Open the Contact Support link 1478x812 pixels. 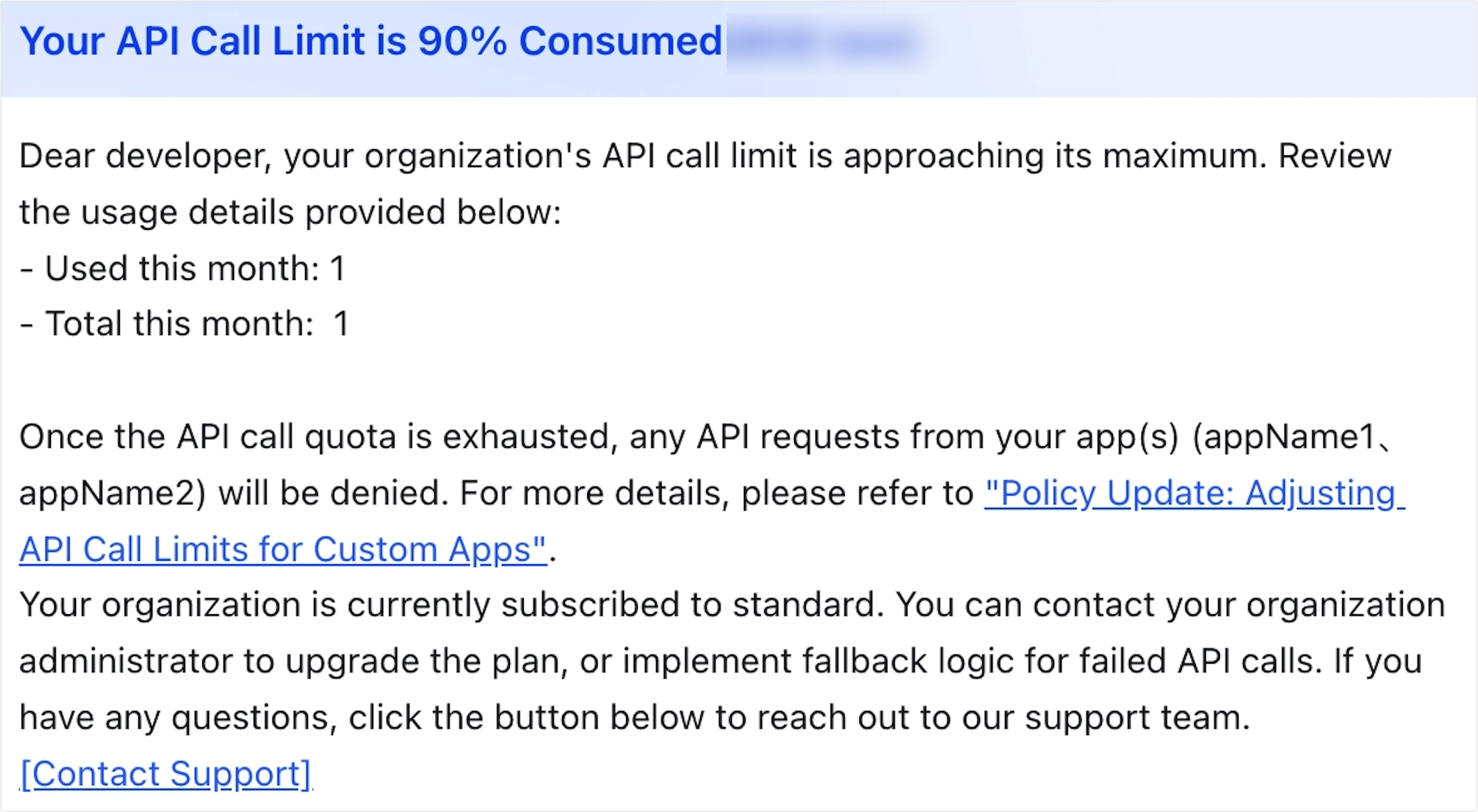tap(166, 774)
